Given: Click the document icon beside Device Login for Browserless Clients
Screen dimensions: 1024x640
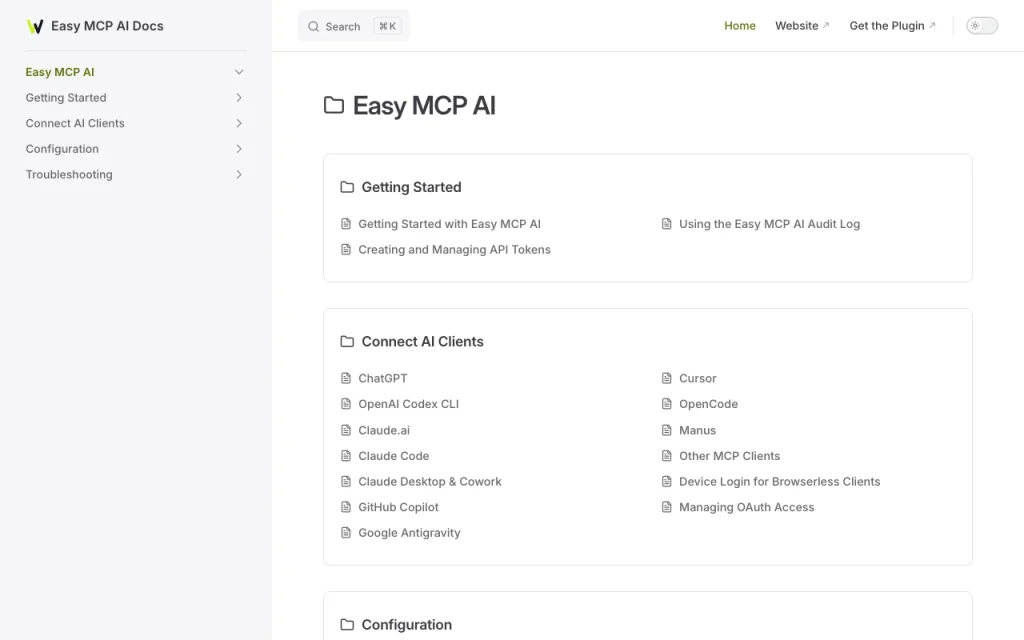Looking at the screenshot, I should coord(667,481).
